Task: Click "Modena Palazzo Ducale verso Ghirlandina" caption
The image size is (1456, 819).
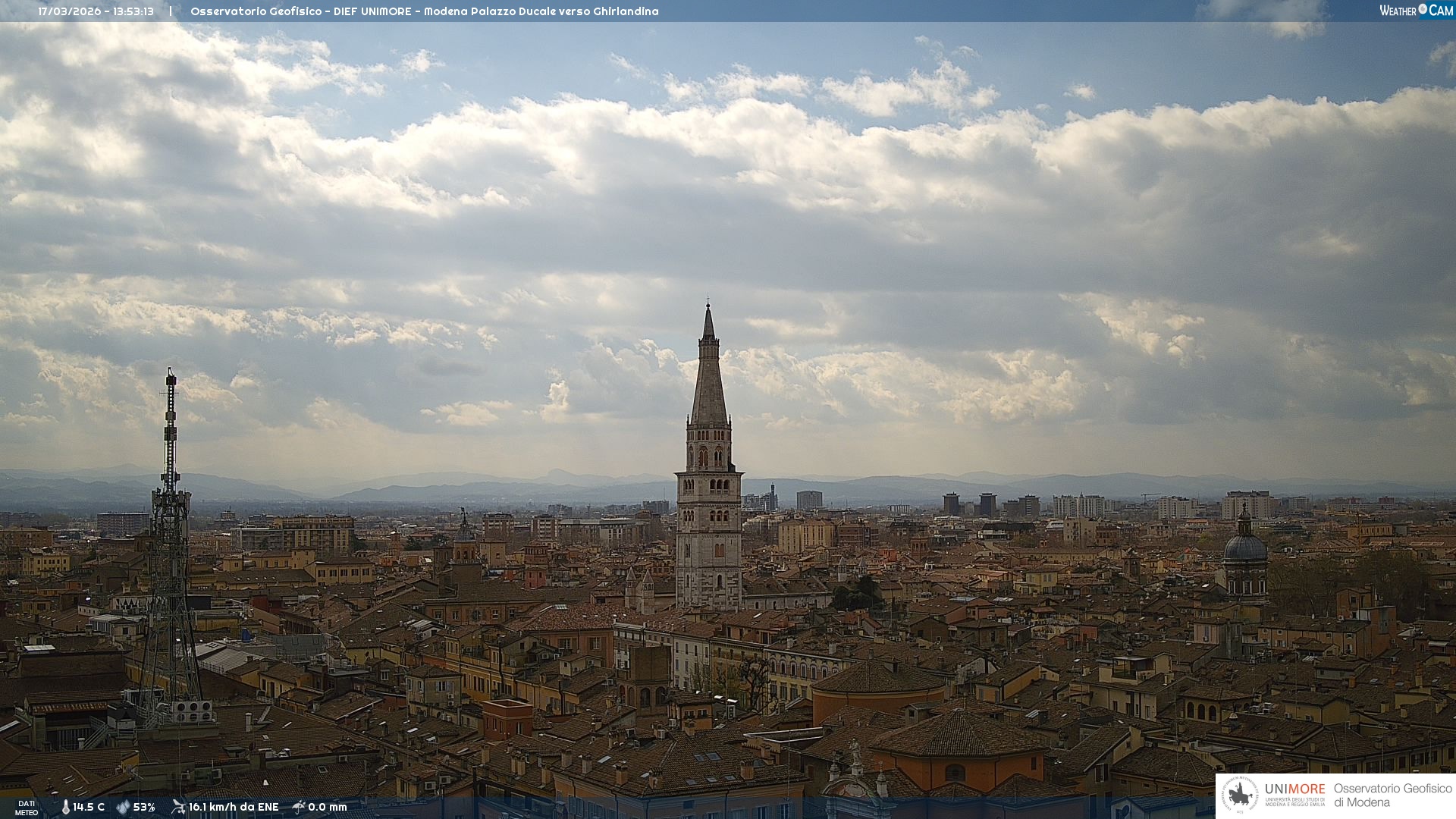Action: [541, 11]
